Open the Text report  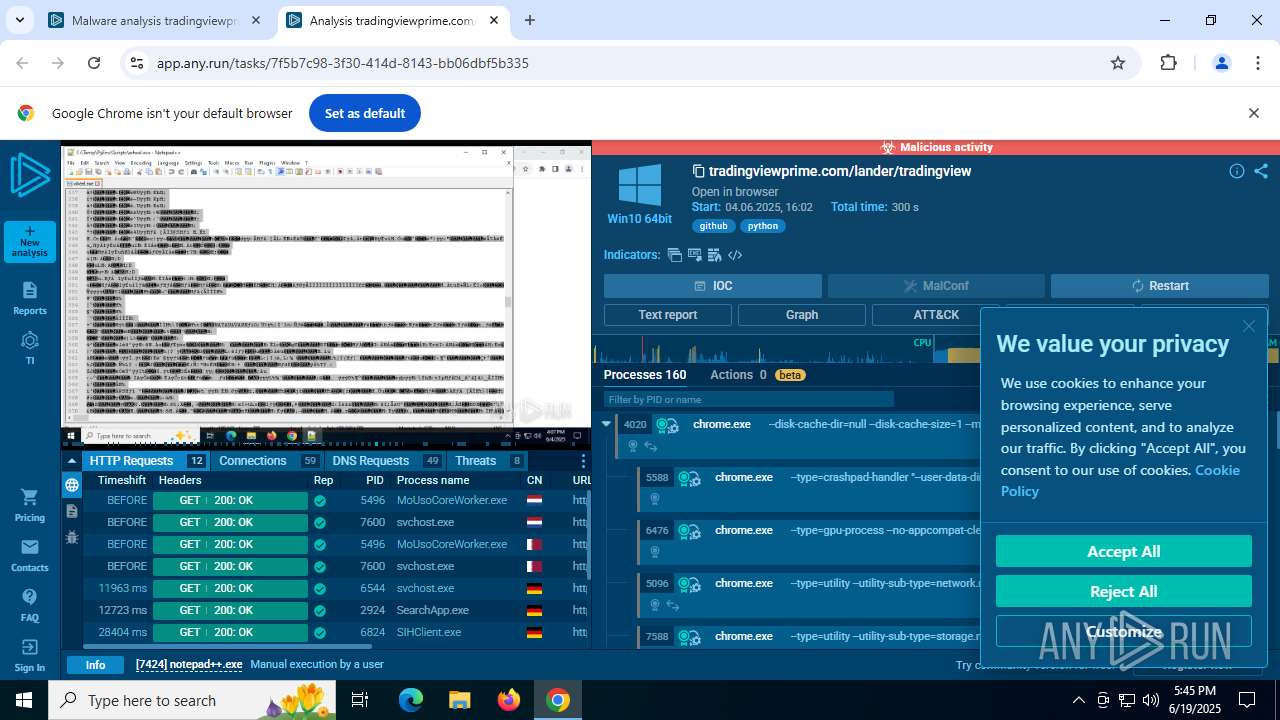click(x=667, y=315)
